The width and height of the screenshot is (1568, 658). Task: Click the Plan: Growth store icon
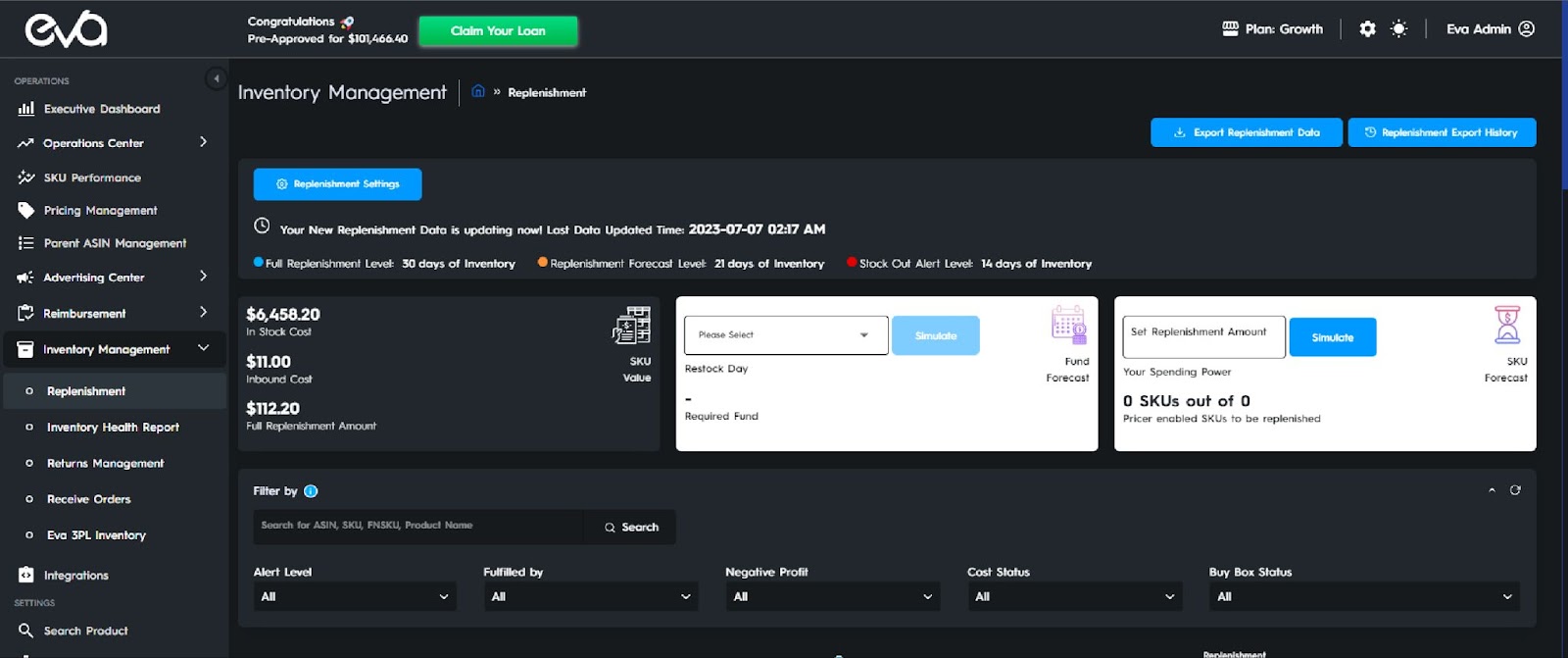[1231, 28]
